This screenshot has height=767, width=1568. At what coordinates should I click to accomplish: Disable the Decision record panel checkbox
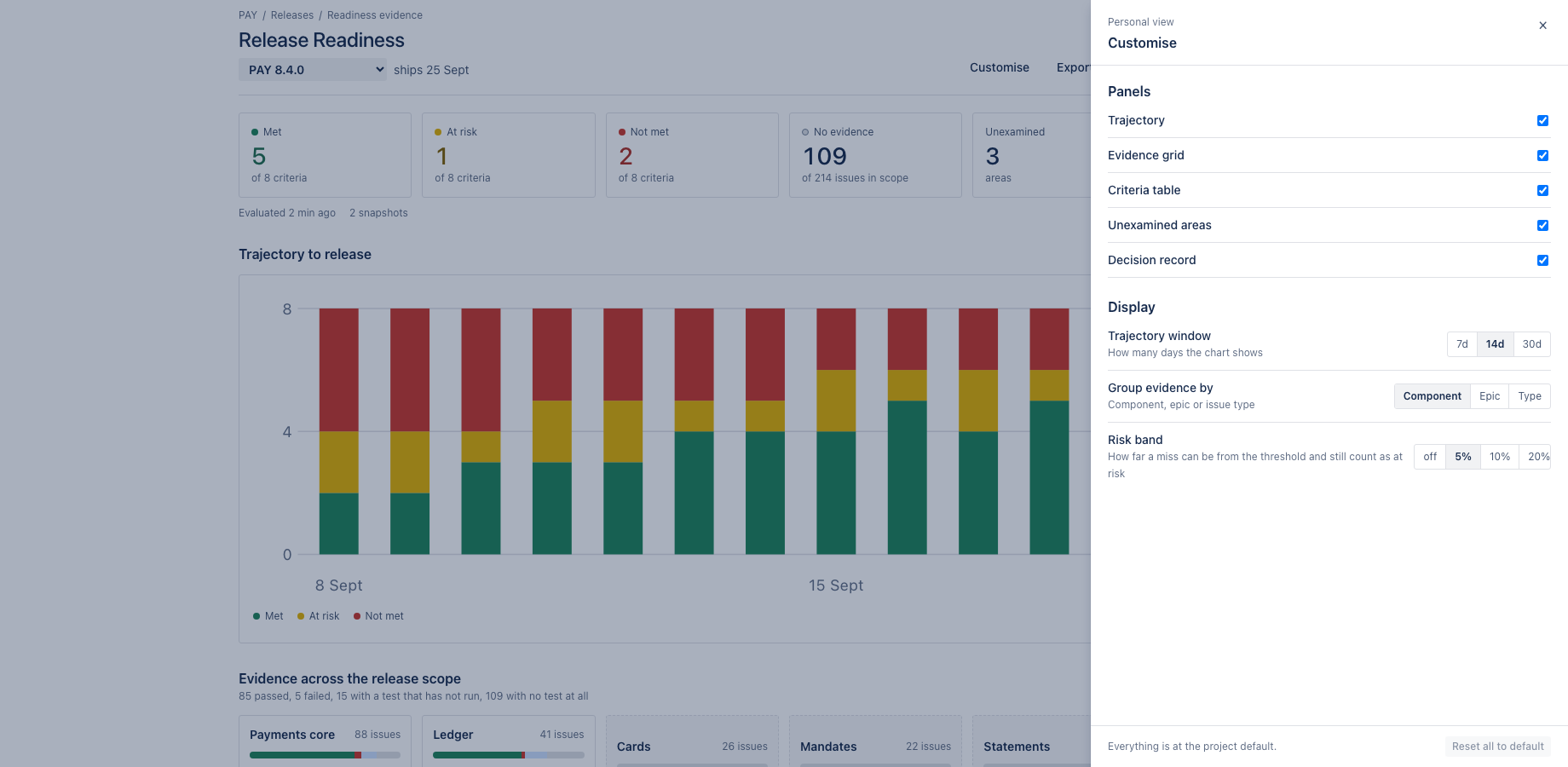tap(1542, 260)
